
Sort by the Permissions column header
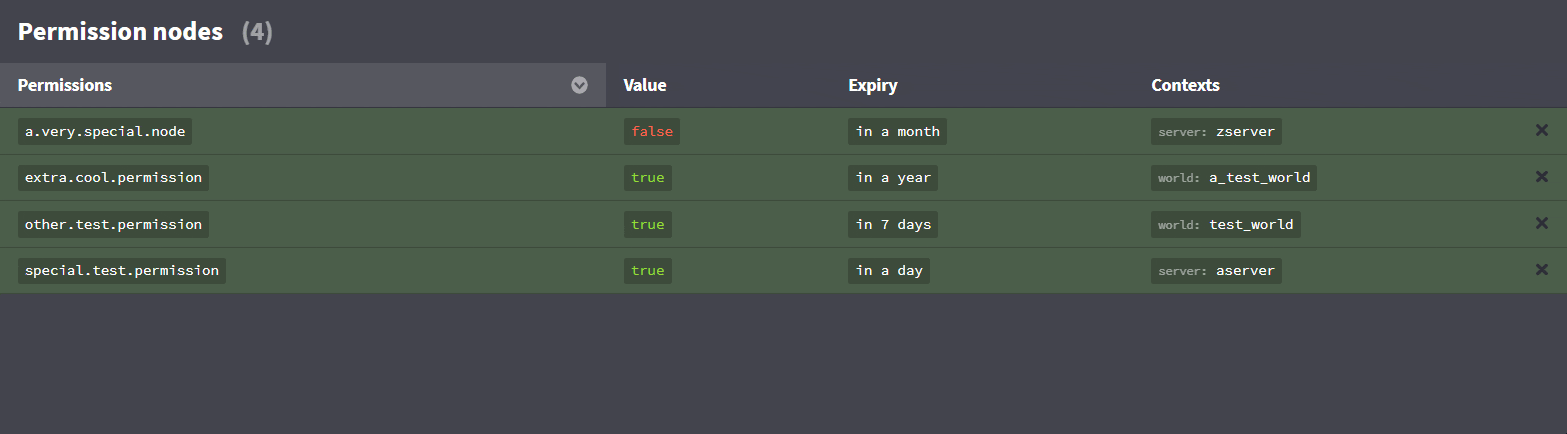click(65, 85)
